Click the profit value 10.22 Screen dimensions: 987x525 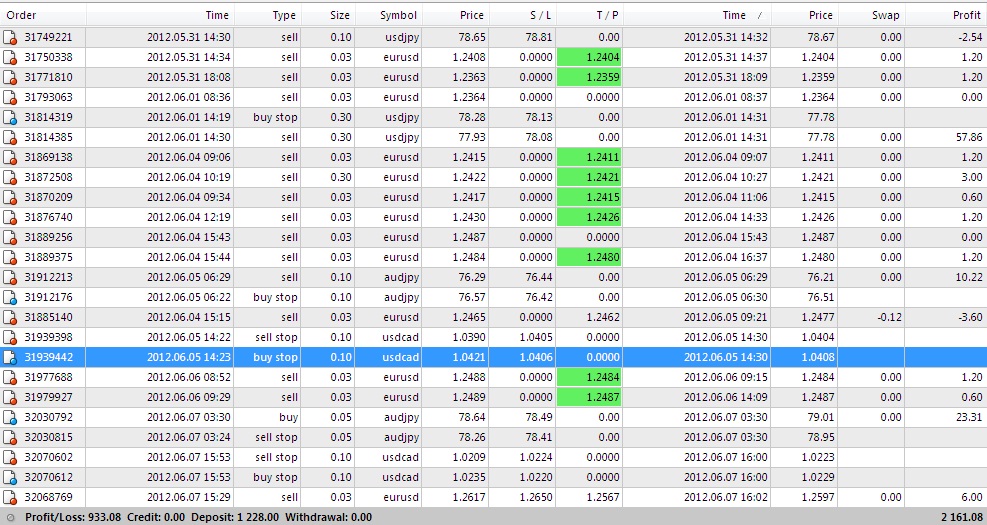point(968,277)
